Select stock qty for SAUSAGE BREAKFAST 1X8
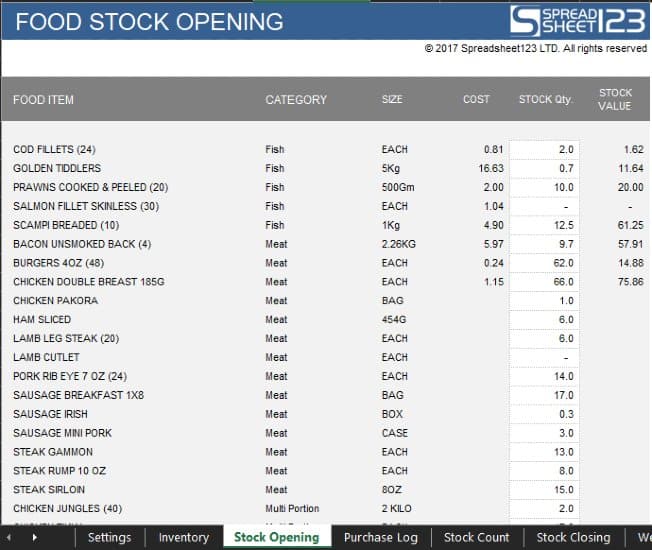Image resolution: width=652 pixels, height=550 pixels. (x=544, y=395)
